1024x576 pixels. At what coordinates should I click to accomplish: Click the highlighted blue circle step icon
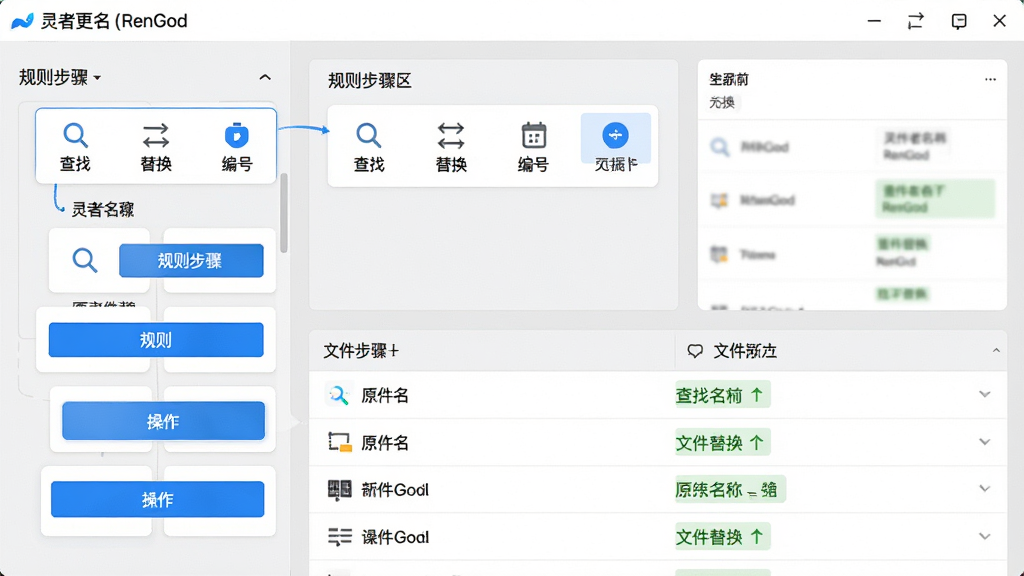point(615,135)
